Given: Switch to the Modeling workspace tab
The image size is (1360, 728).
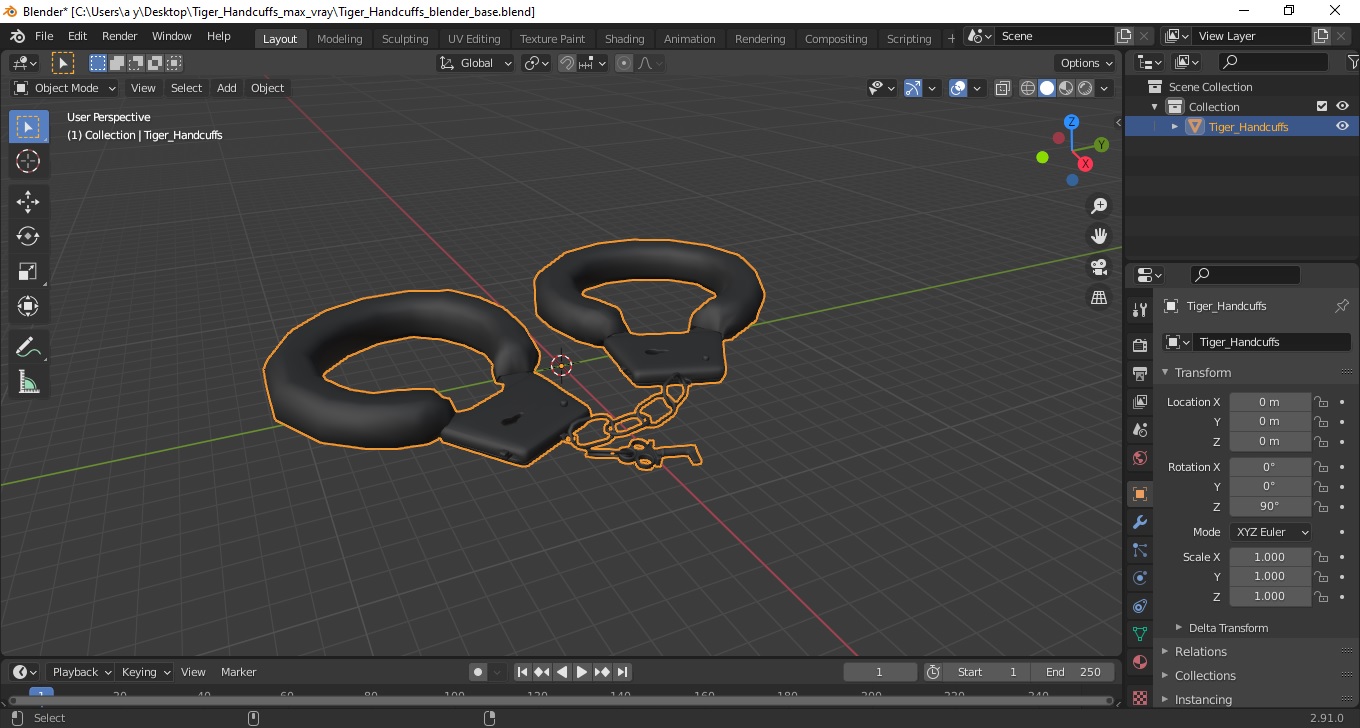Looking at the screenshot, I should (339, 39).
